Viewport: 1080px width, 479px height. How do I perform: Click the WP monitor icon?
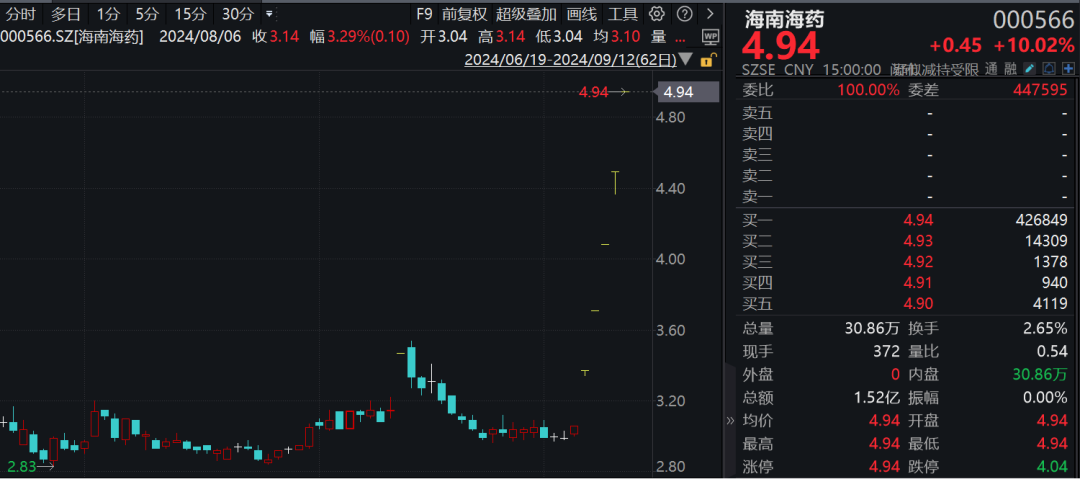(x=709, y=37)
